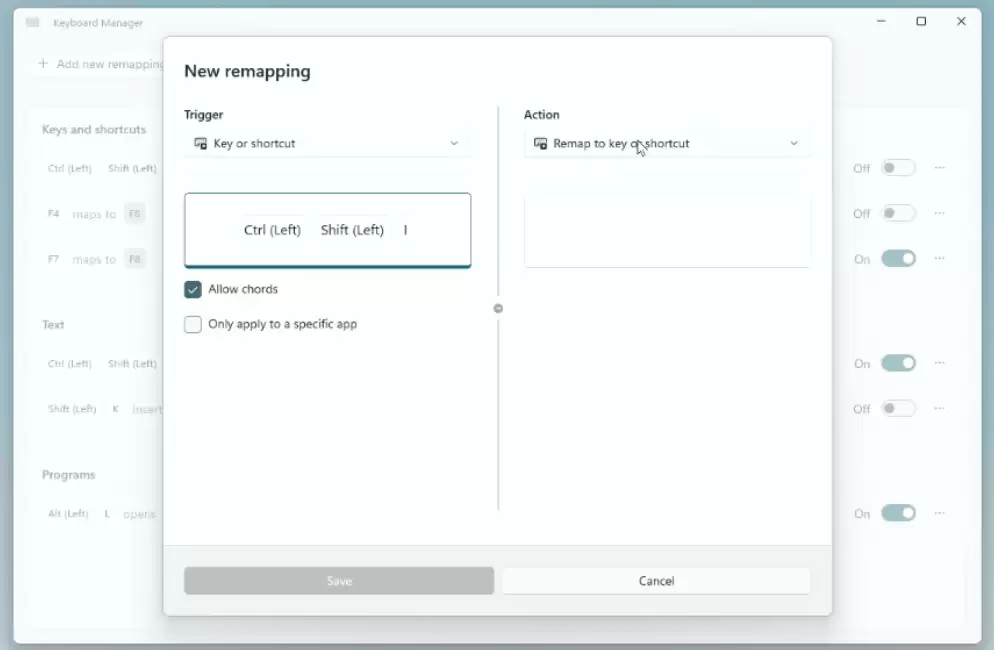
Task: Open more options for the F7 remapping row
Action: coord(939,258)
